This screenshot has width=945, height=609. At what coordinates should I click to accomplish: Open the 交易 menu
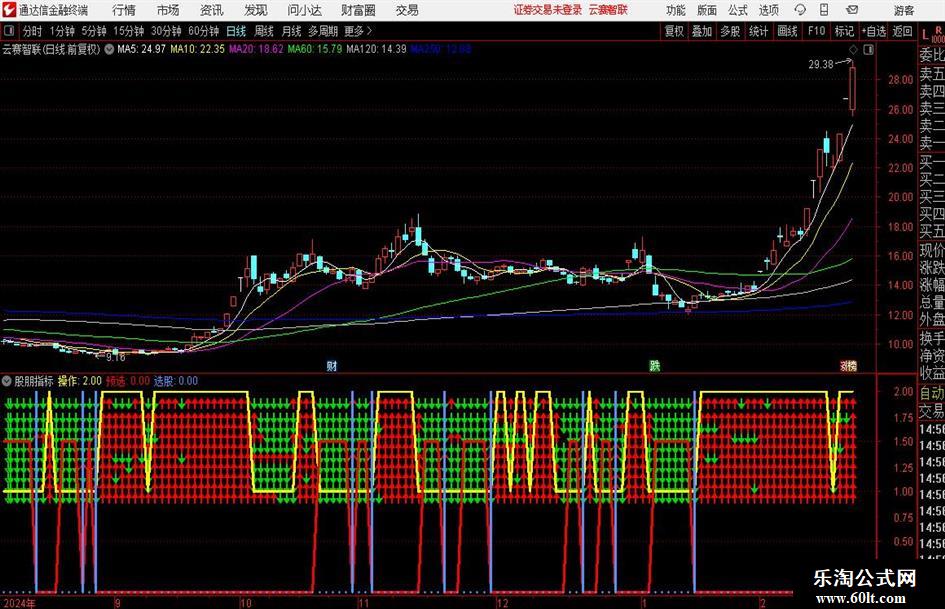(407, 10)
